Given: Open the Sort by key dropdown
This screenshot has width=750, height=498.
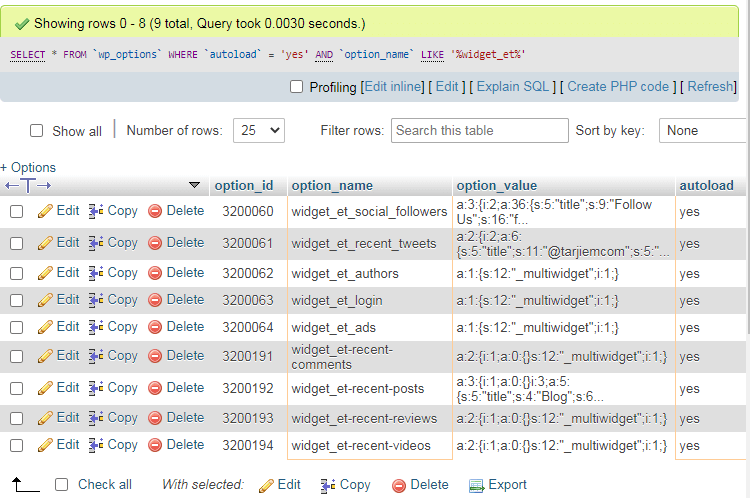Looking at the screenshot, I should (702, 131).
